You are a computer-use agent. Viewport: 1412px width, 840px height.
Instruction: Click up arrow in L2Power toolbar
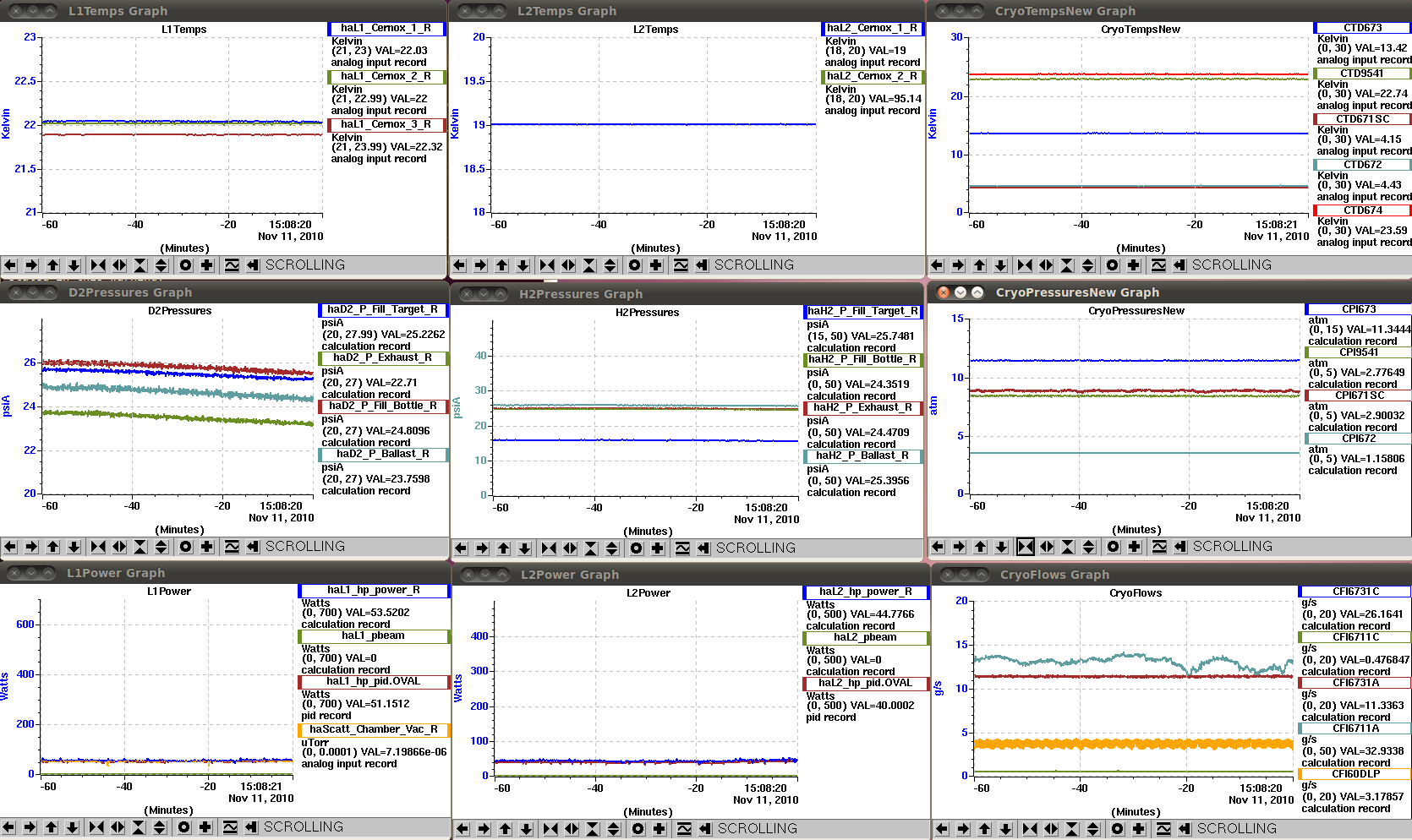point(505,829)
